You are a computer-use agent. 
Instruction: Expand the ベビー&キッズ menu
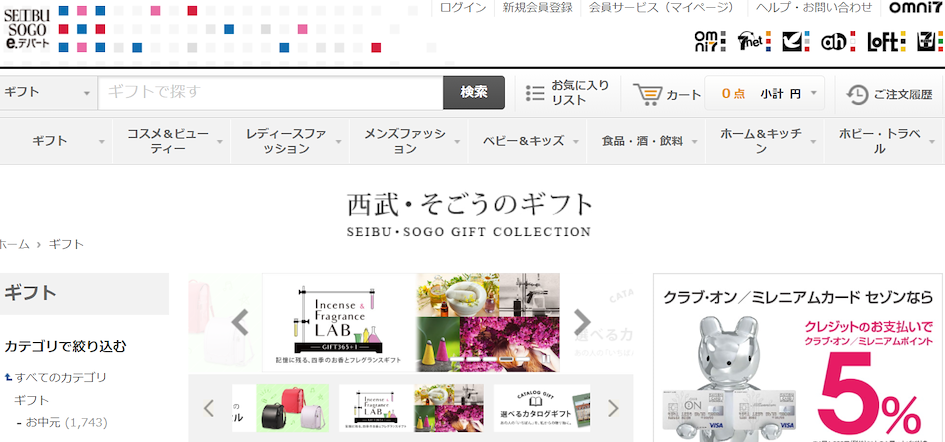527,141
